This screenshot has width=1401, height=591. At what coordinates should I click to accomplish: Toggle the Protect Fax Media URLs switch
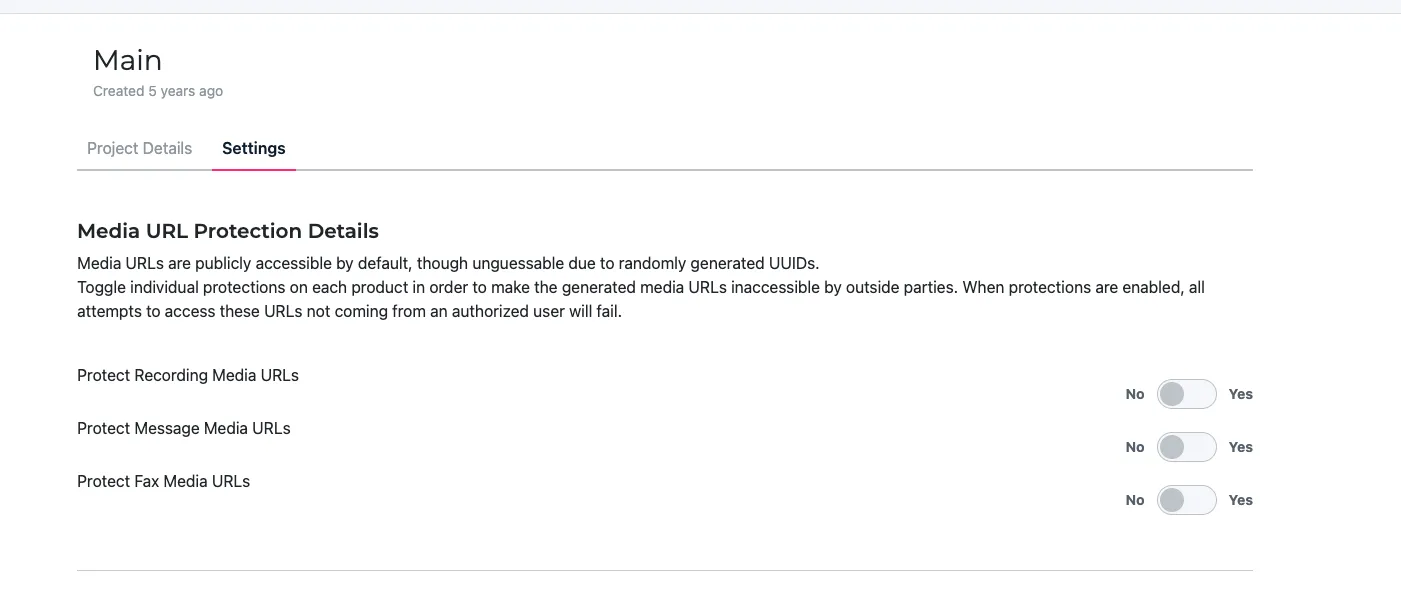1186,500
